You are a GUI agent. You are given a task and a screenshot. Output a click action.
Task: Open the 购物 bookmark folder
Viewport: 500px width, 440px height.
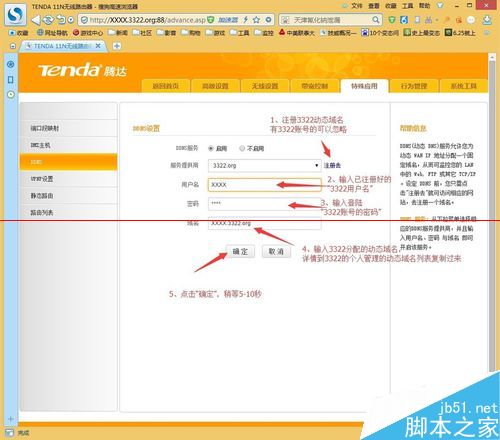[191, 33]
